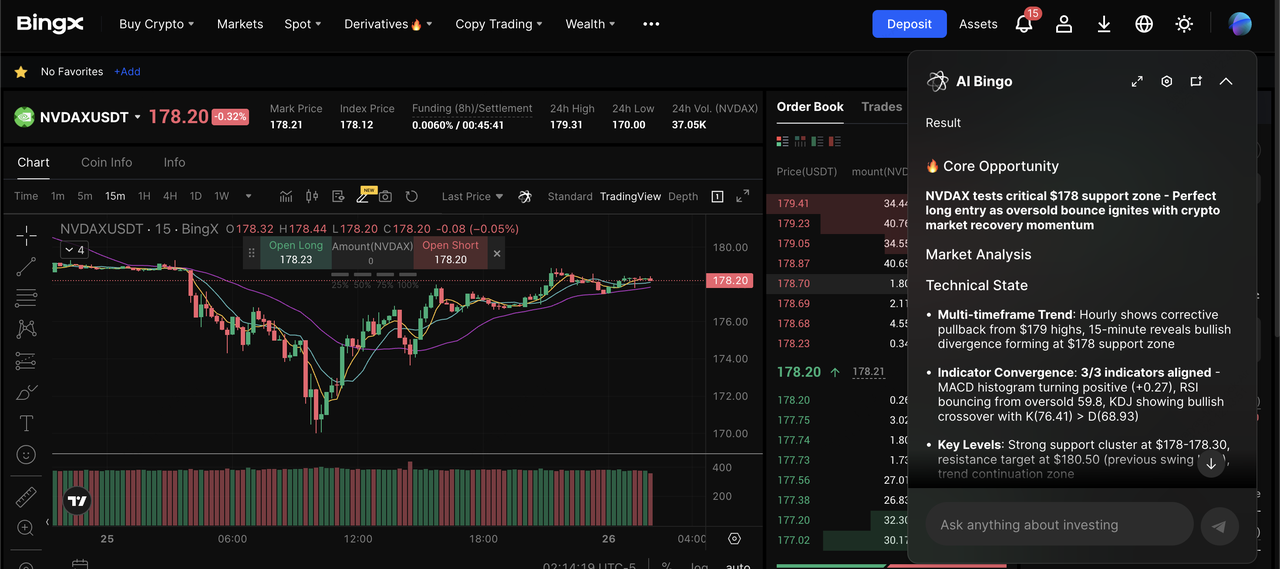This screenshot has height=569, width=1280.
Task: Select the trend line drawing tool
Action: [26, 266]
